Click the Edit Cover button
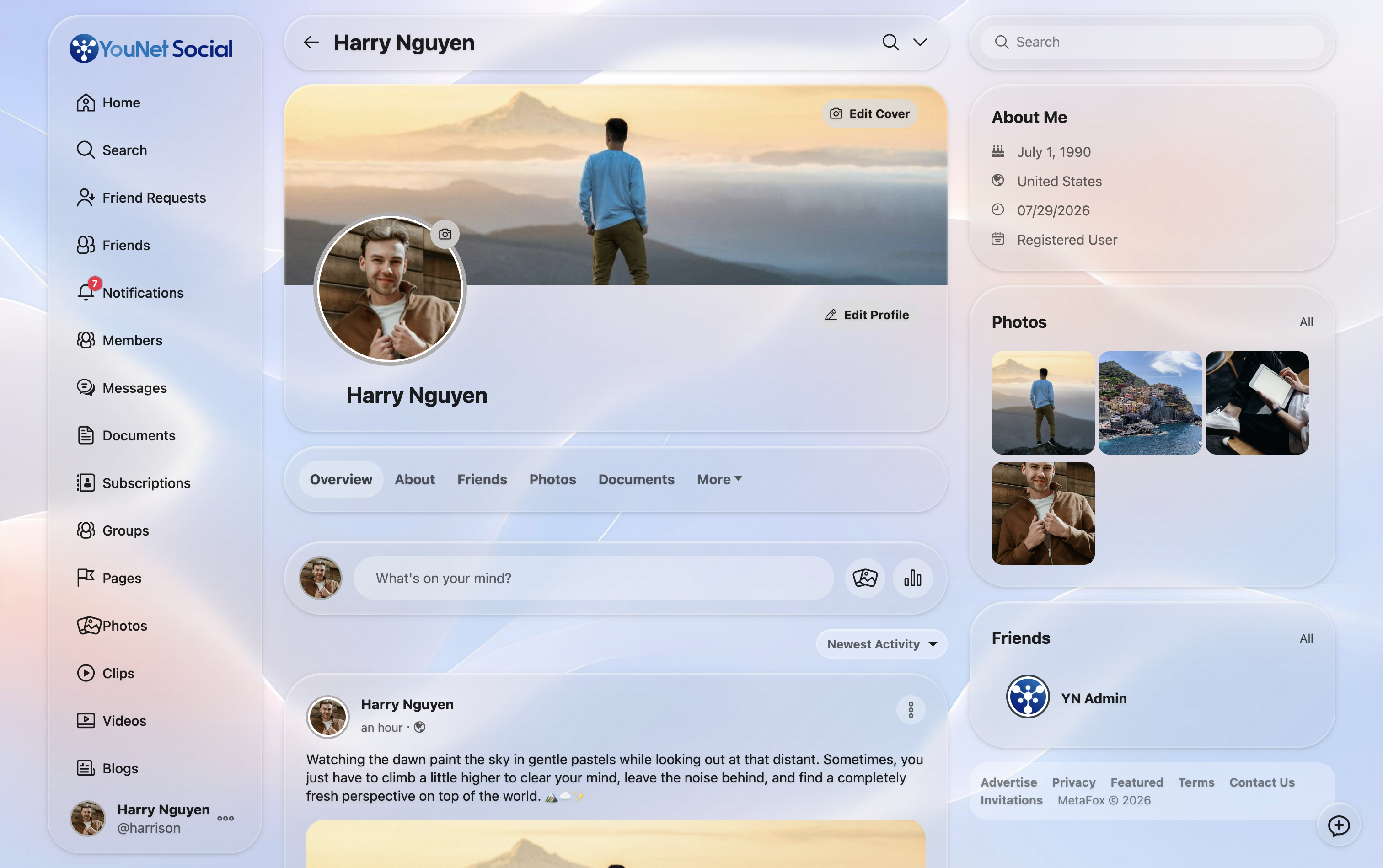This screenshot has height=868, width=1383. (870, 114)
